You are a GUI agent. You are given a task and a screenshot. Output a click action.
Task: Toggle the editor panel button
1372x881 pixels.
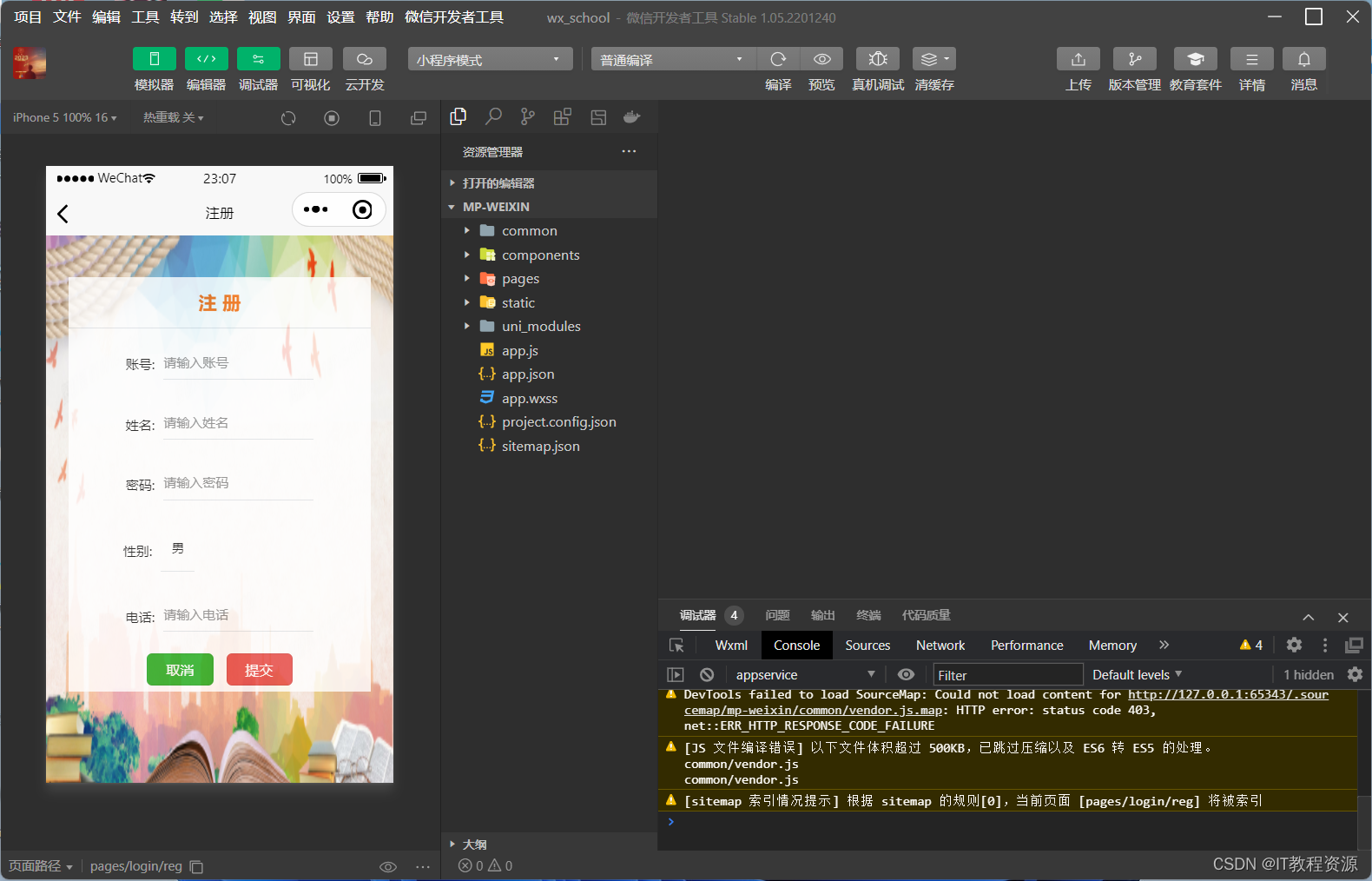[x=206, y=59]
